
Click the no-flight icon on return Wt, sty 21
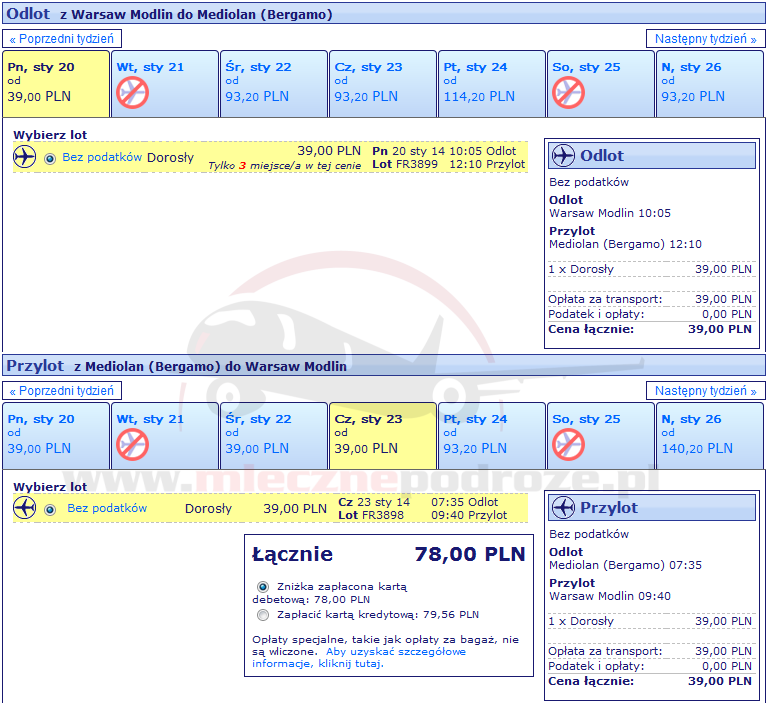[x=132, y=445]
